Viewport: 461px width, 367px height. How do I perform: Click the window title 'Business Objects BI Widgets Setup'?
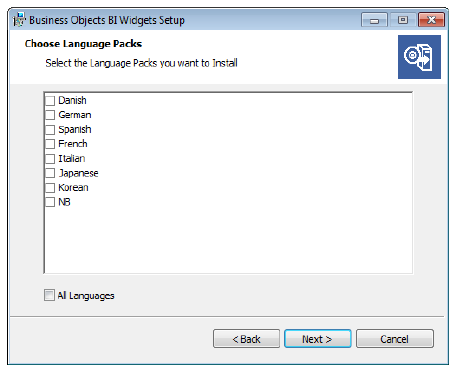[x=107, y=20]
